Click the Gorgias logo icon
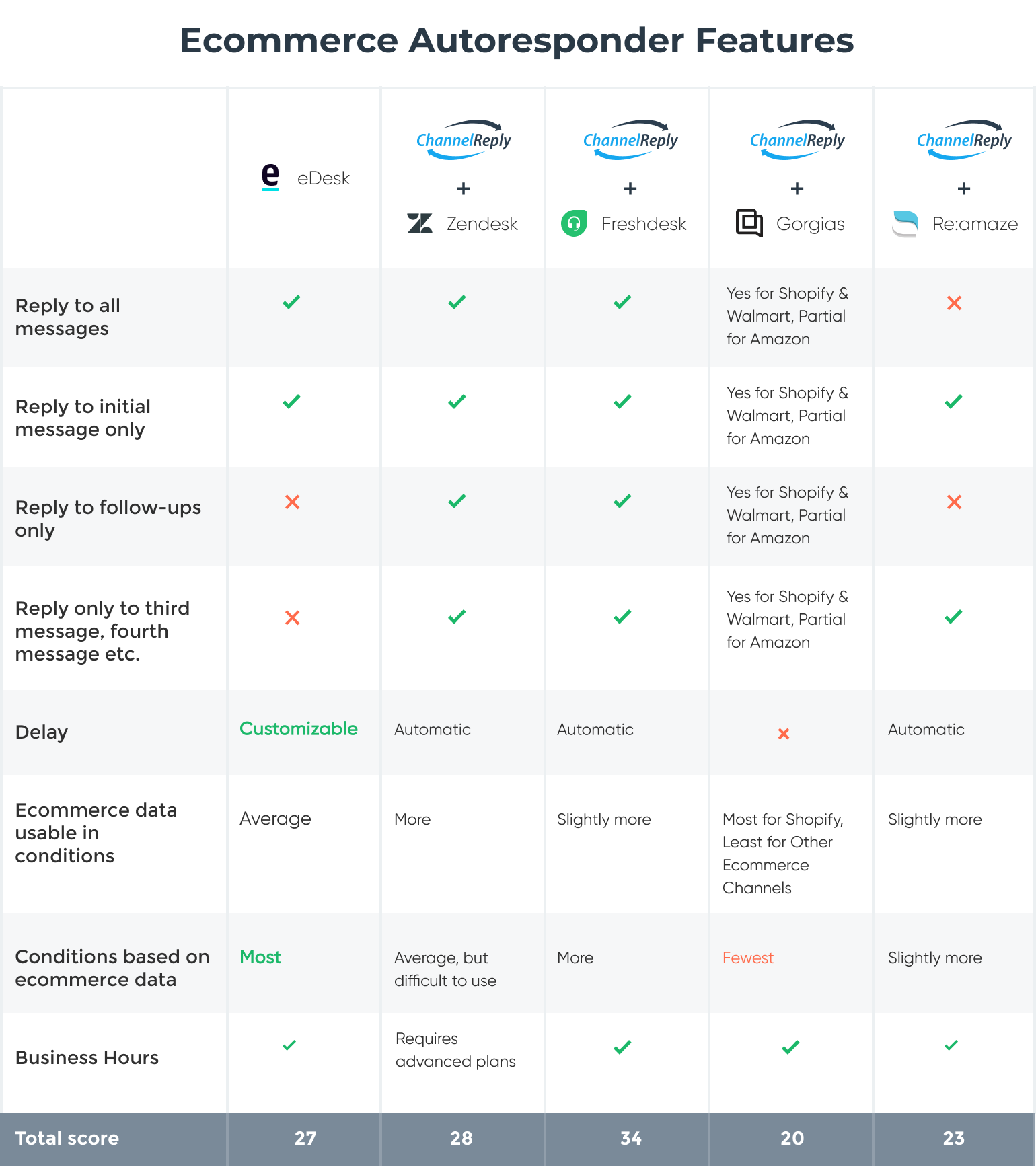 (749, 223)
